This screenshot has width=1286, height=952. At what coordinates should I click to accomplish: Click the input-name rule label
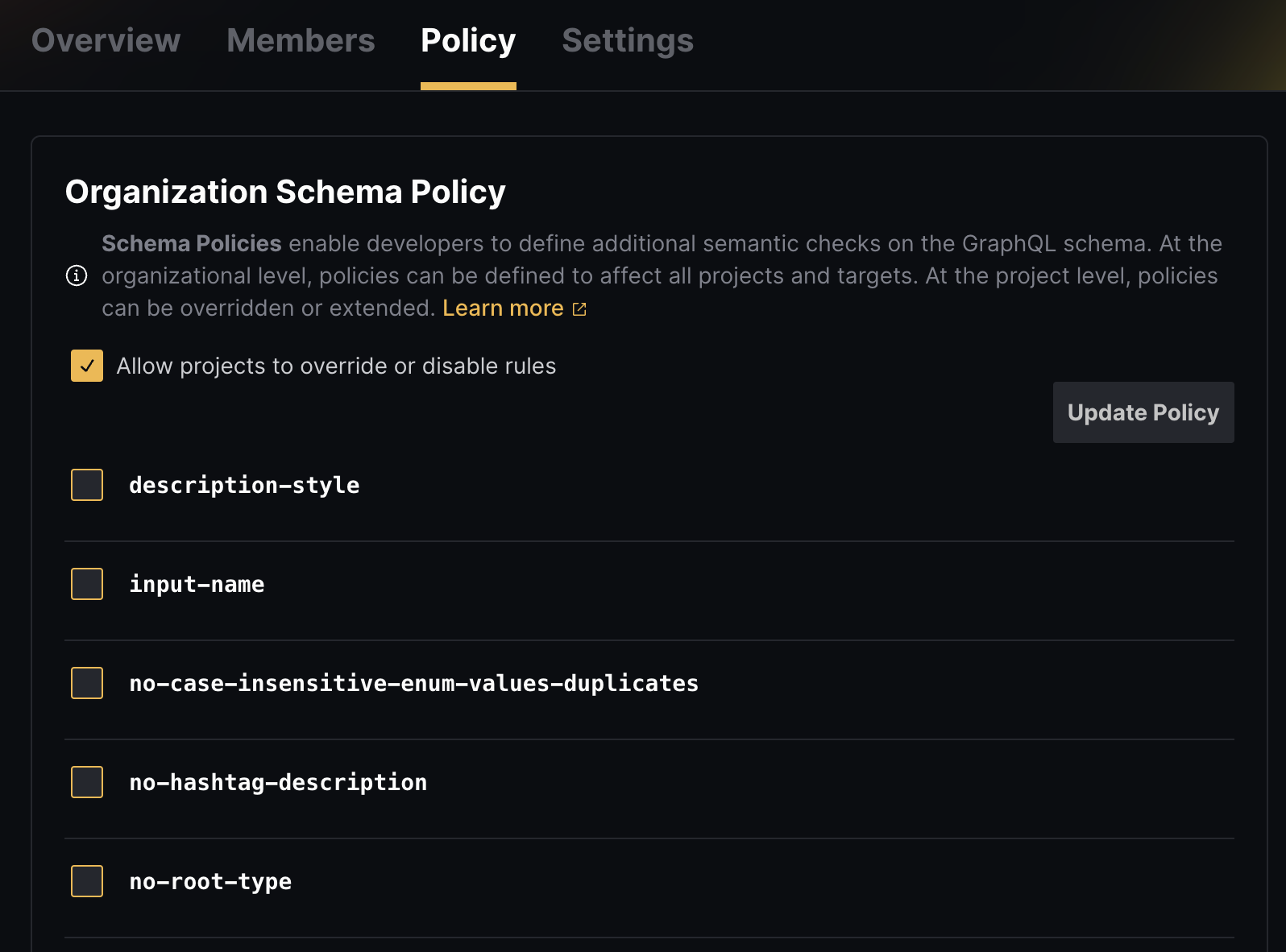pos(197,584)
